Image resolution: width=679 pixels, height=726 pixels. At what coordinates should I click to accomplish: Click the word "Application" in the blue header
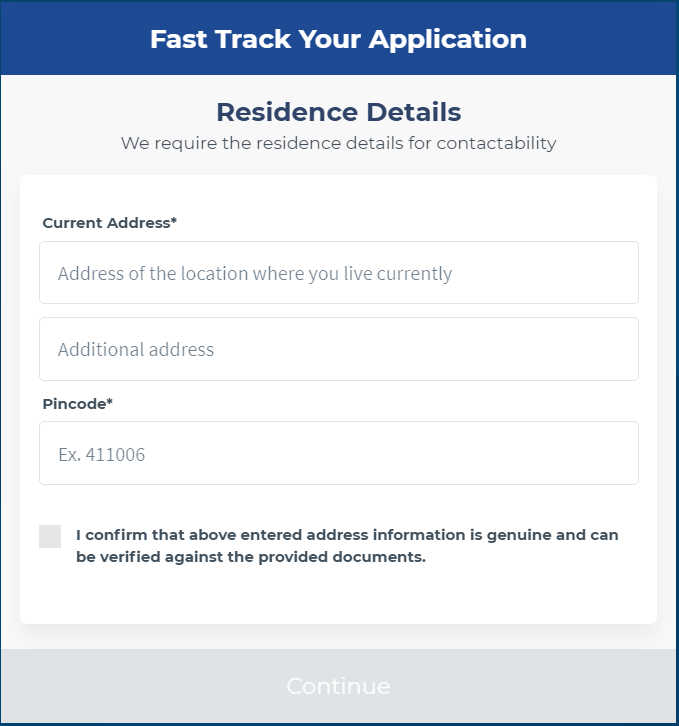coord(447,39)
